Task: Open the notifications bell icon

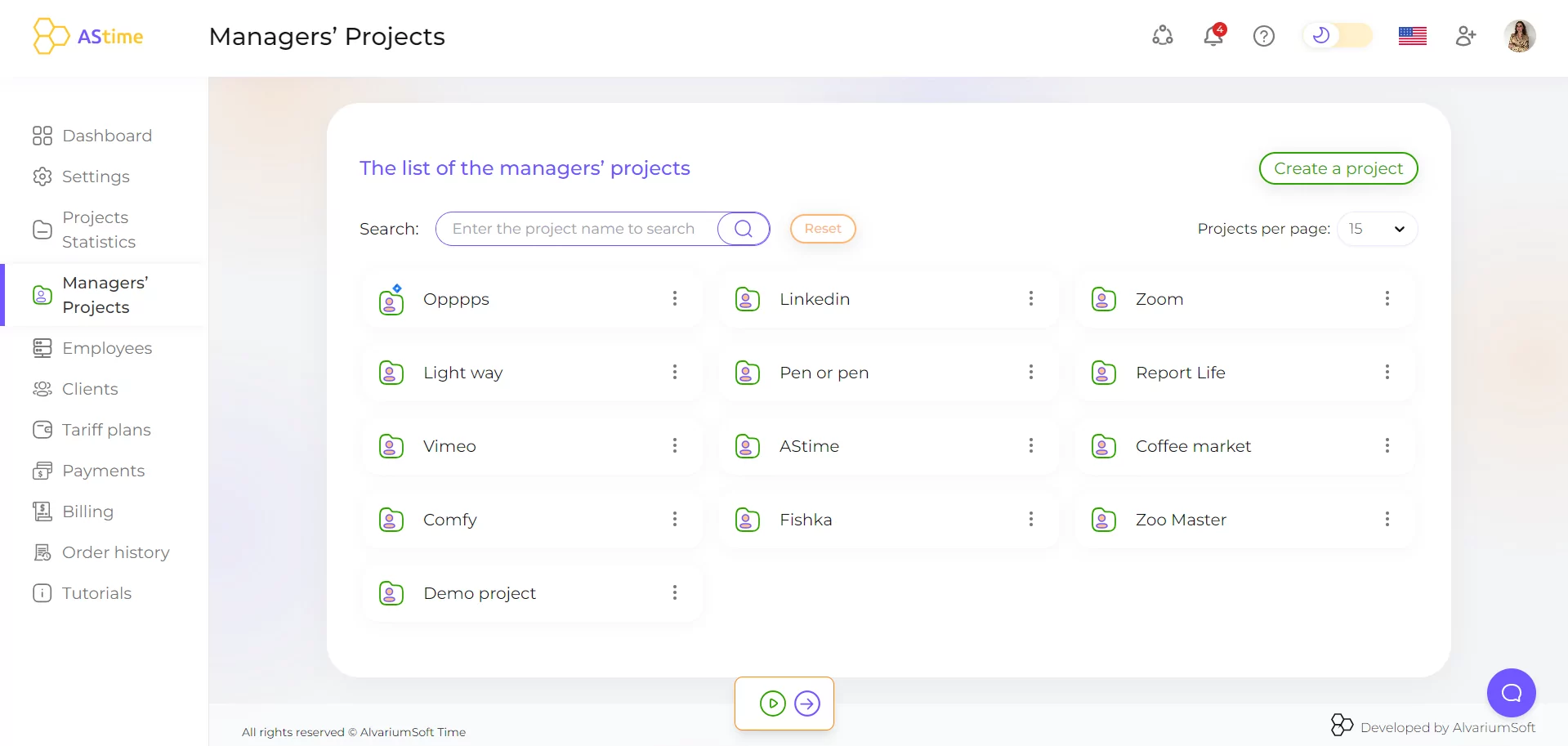Action: 1213,36
